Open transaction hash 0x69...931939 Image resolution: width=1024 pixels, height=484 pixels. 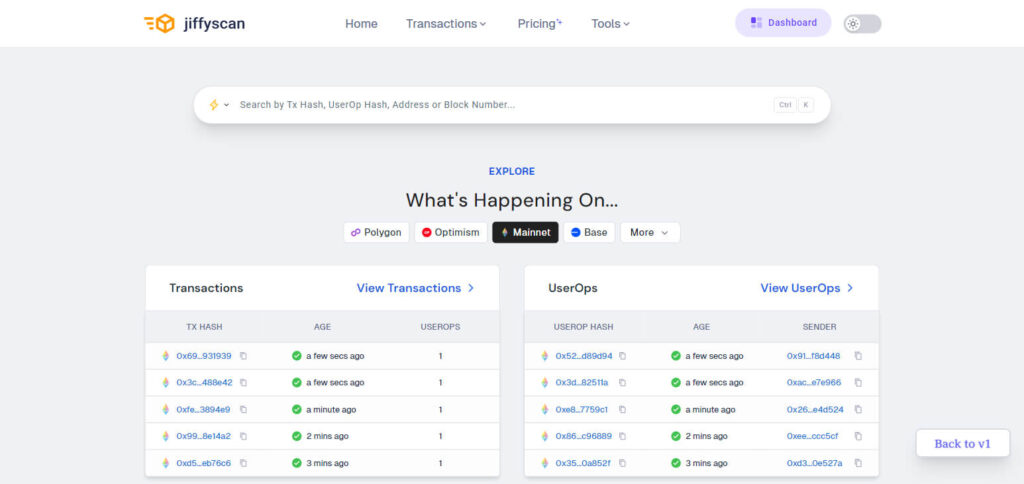click(x=204, y=356)
